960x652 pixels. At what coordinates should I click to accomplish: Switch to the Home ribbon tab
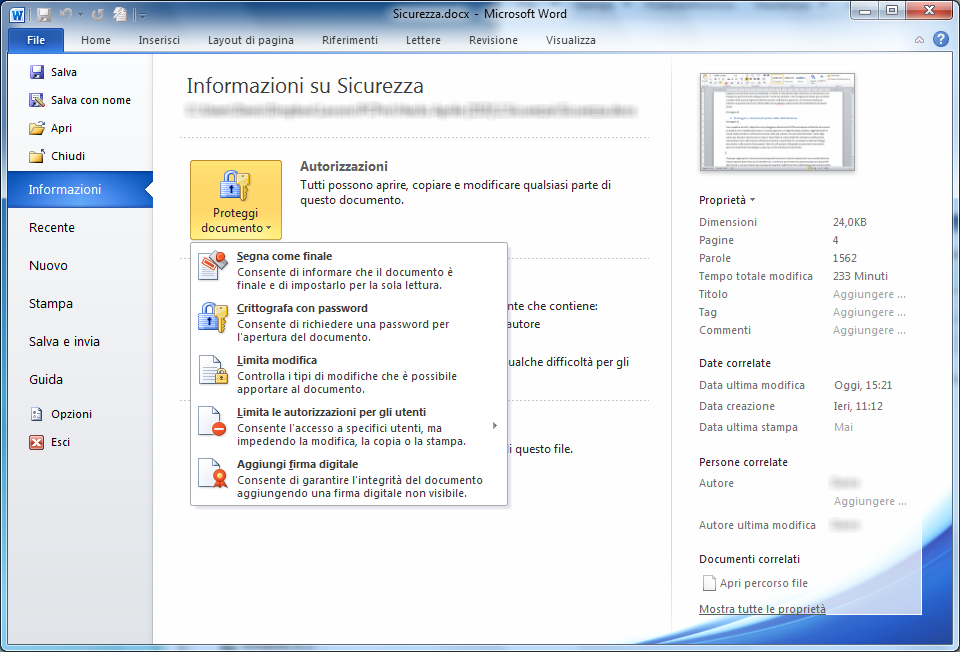point(96,40)
